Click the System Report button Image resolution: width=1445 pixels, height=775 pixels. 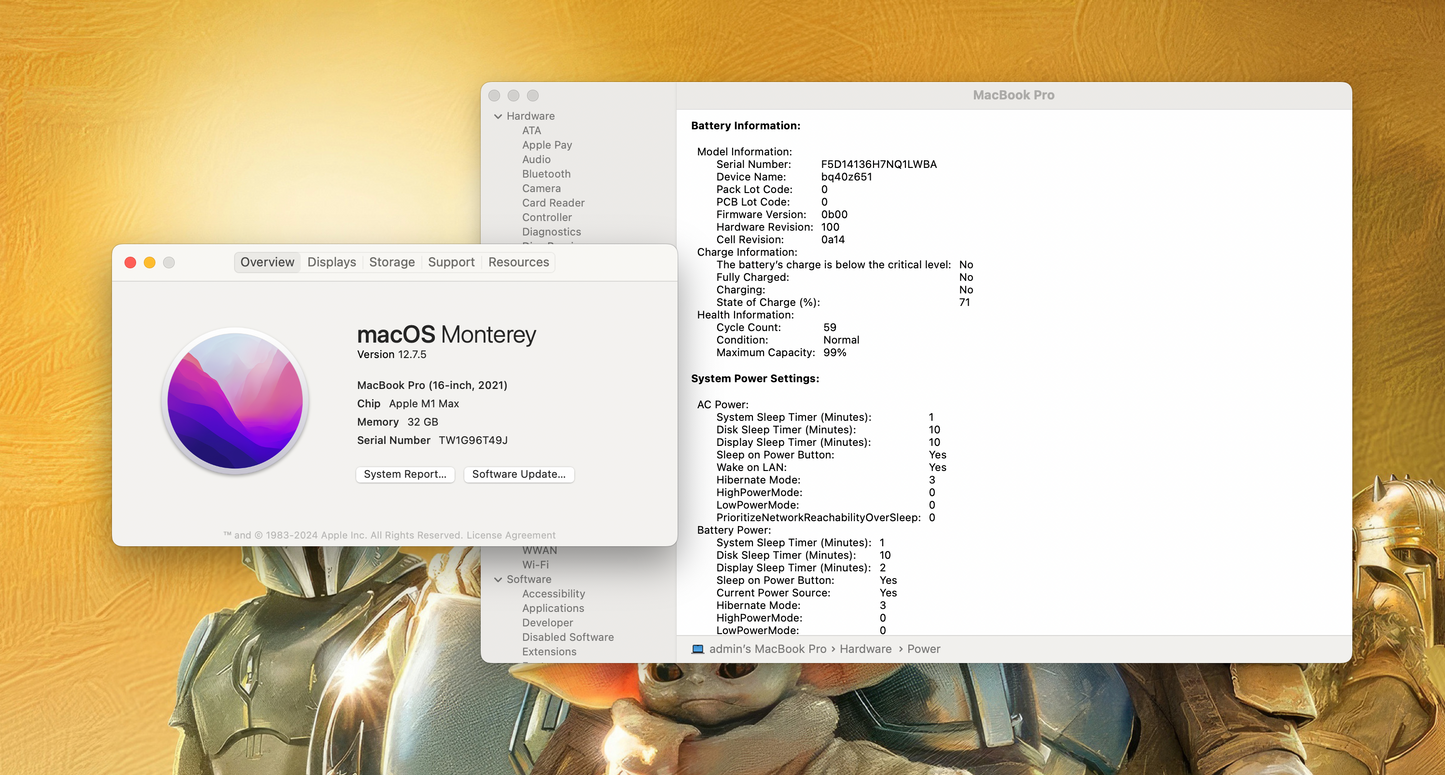(x=405, y=474)
